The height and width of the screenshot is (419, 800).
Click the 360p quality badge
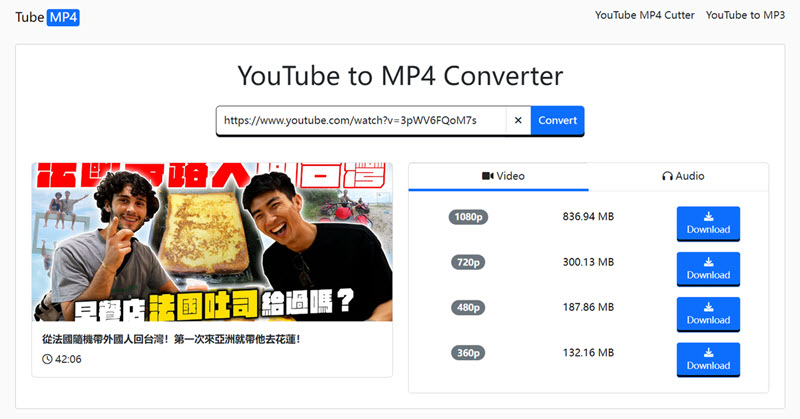468,353
